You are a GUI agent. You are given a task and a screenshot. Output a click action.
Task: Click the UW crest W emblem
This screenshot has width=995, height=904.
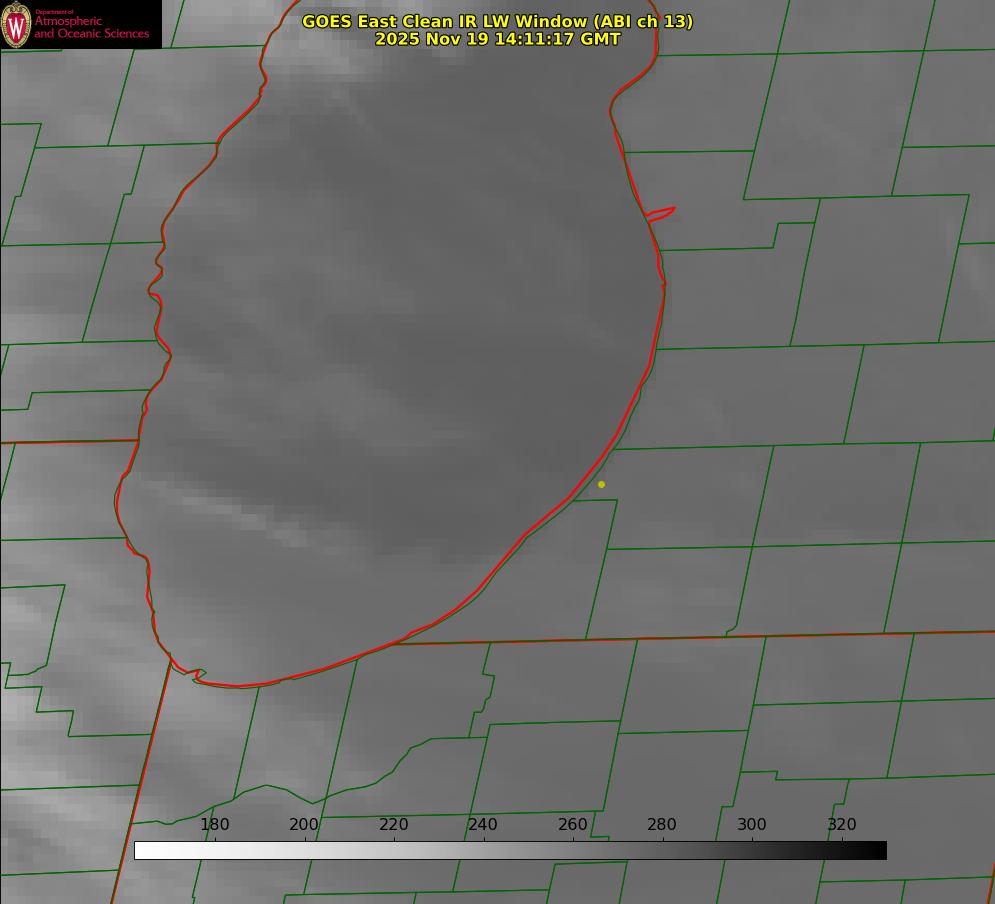16,25
